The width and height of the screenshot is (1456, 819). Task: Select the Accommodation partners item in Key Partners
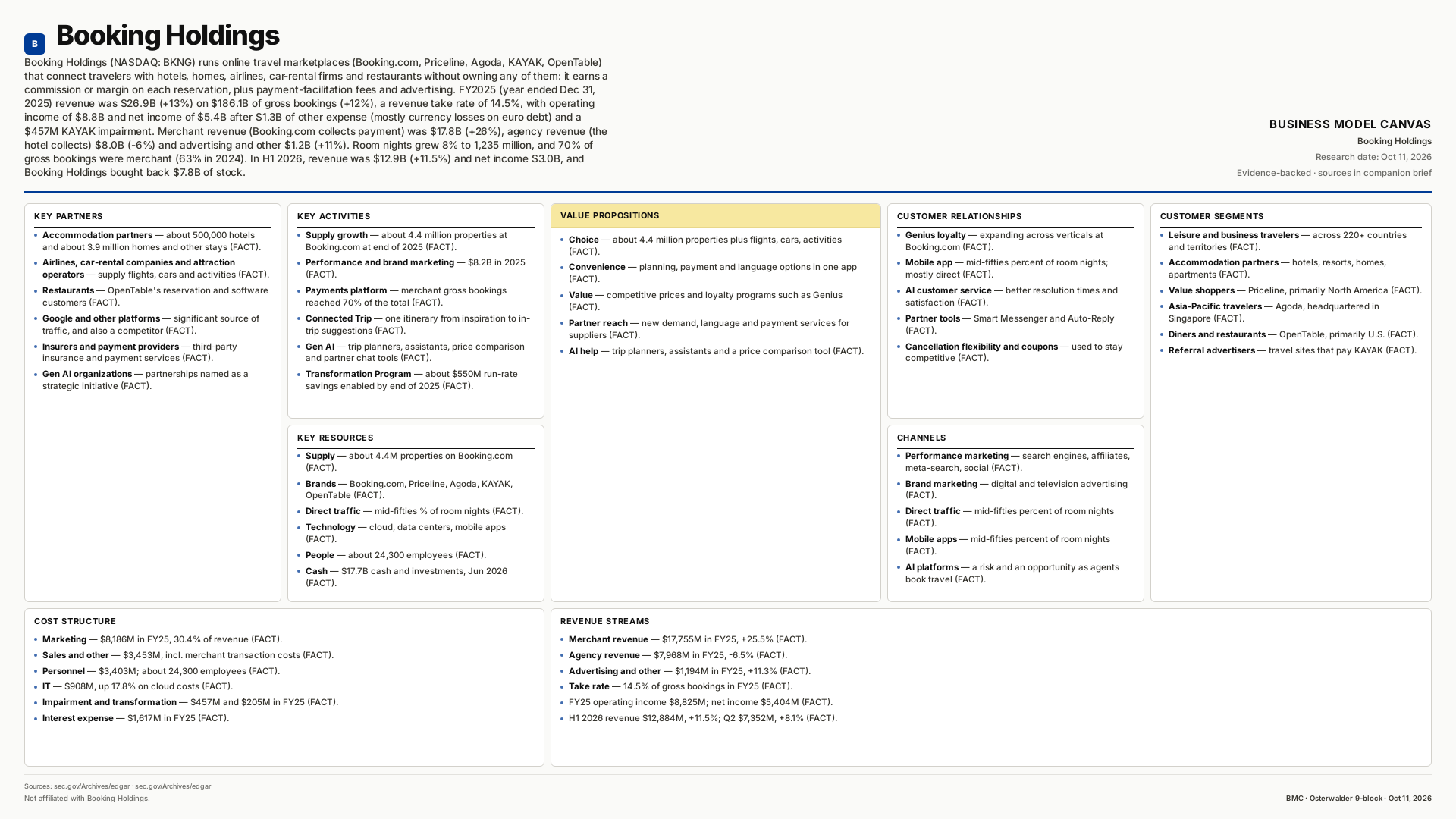click(x=152, y=241)
